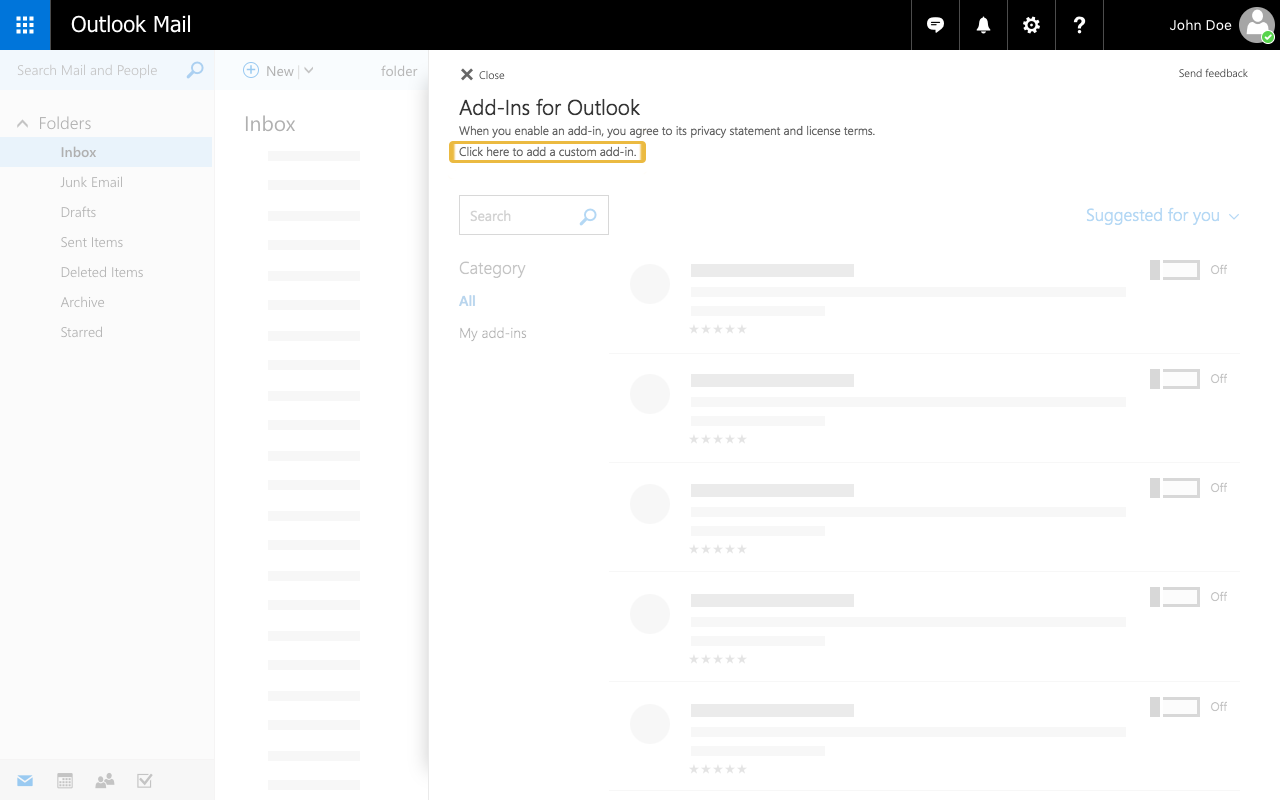Open the Inbox folder
This screenshot has width=1280, height=800.
click(106, 152)
